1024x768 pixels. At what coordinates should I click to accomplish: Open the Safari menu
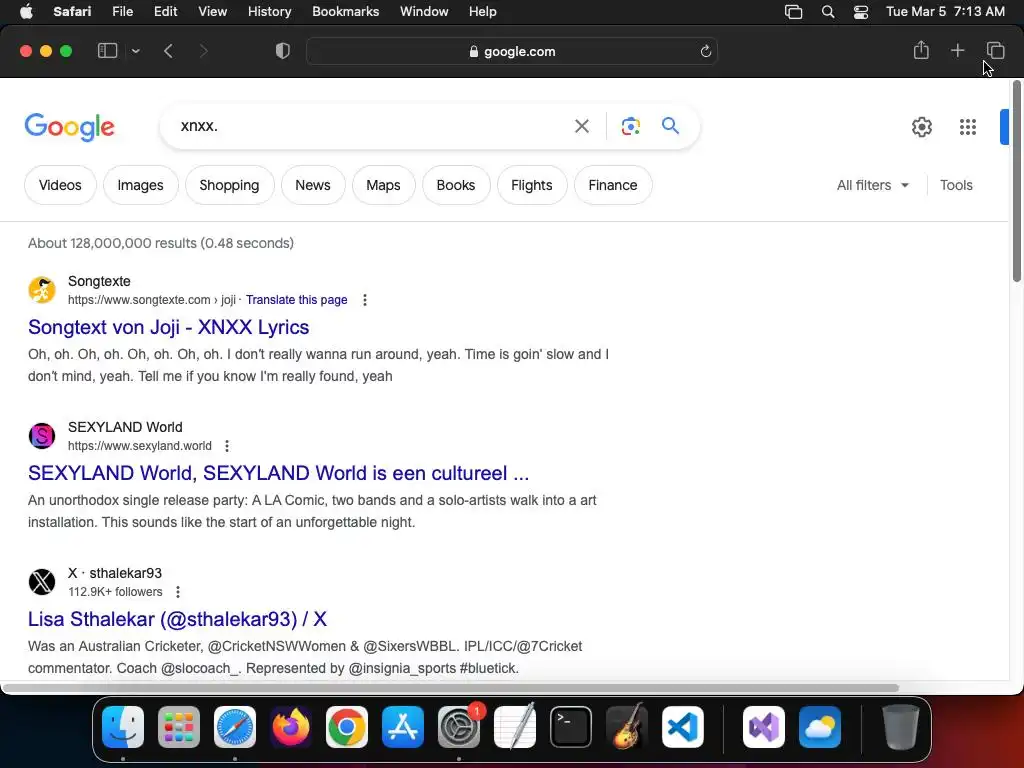tap(72, 11)
